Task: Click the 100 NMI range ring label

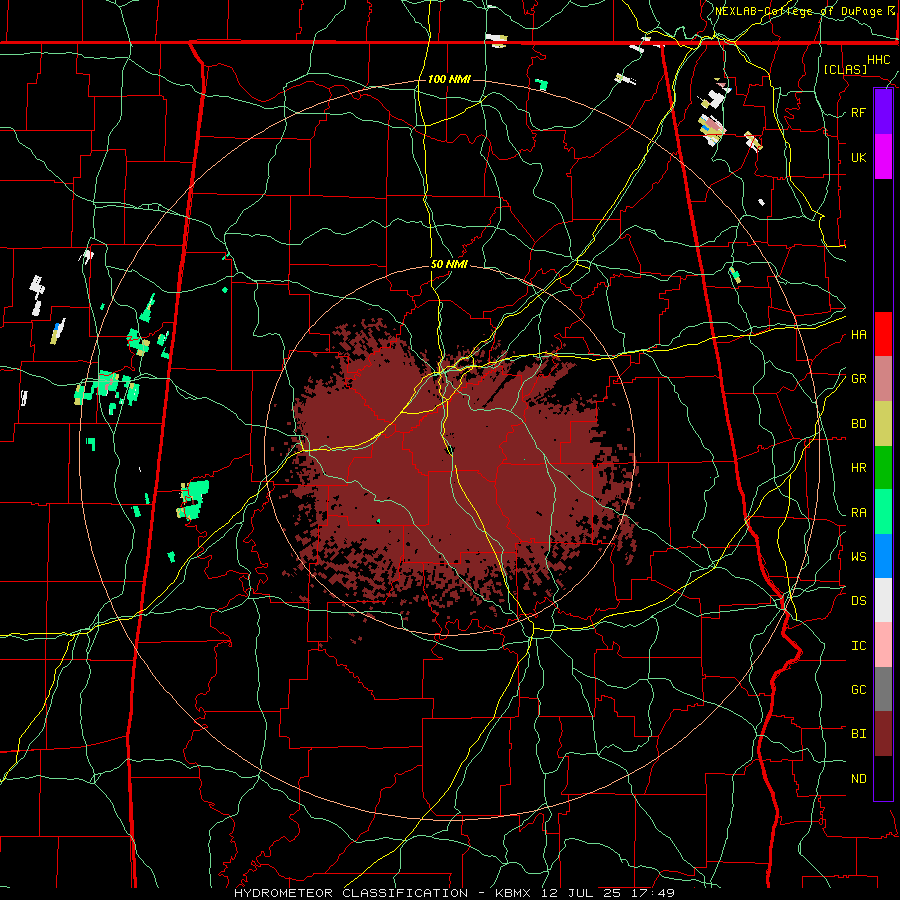Action: coord(449,79)
